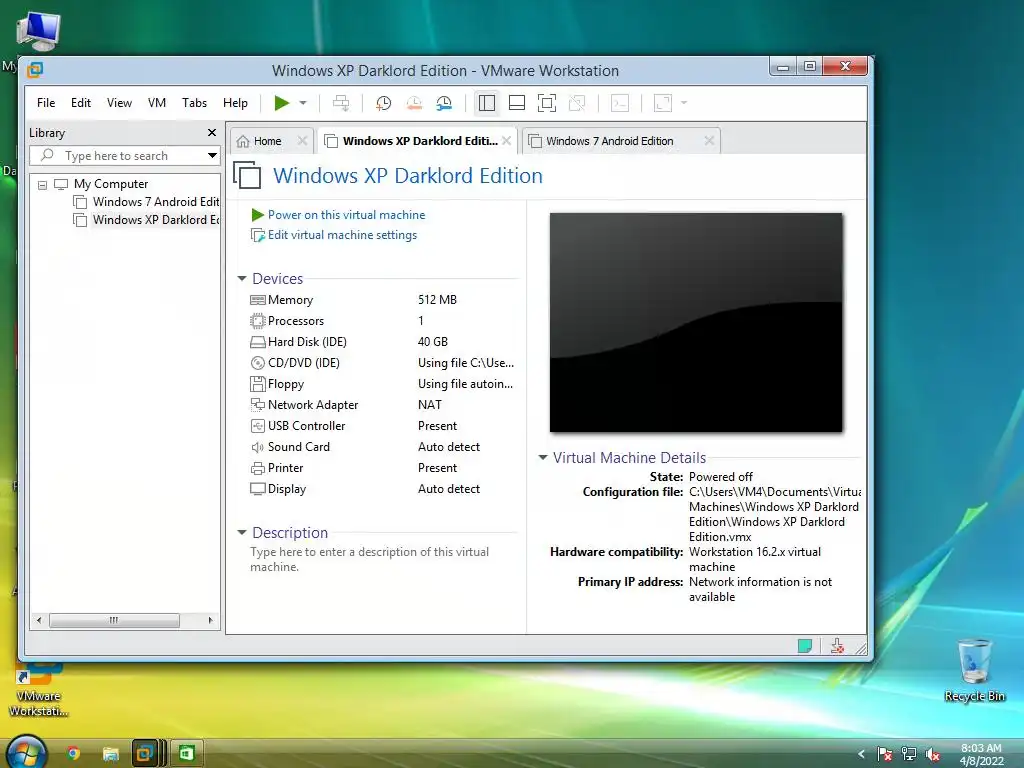Open the View menu
Screen dimensions: 1024x768
(120, 103)
